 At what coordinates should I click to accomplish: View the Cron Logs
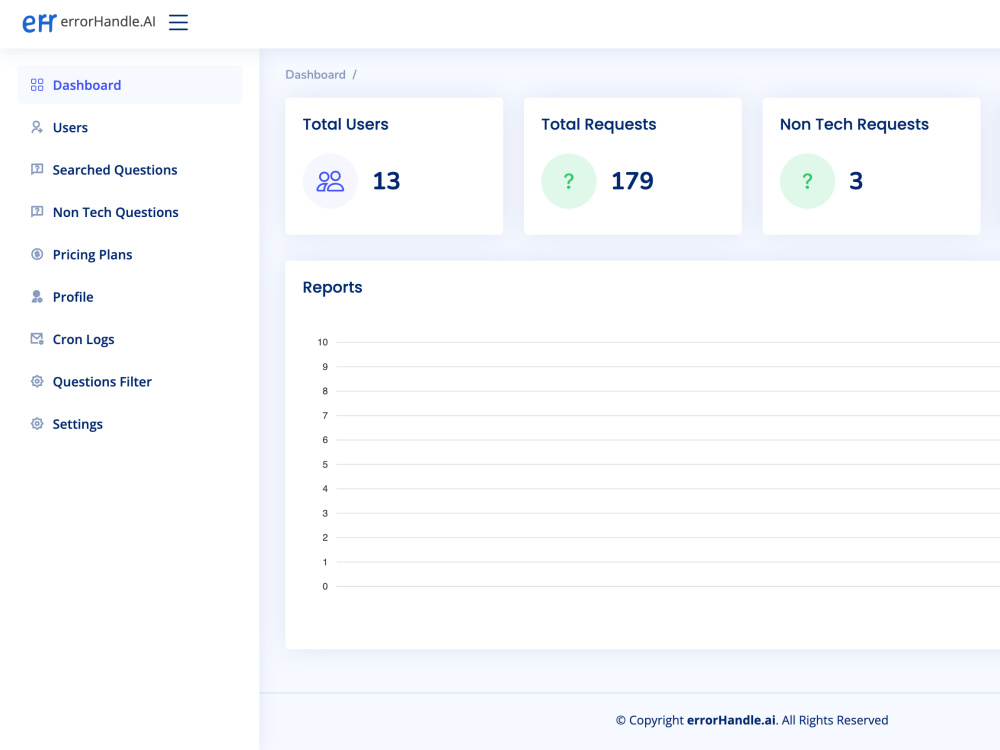pyautogui.click(x=129, y=339)
